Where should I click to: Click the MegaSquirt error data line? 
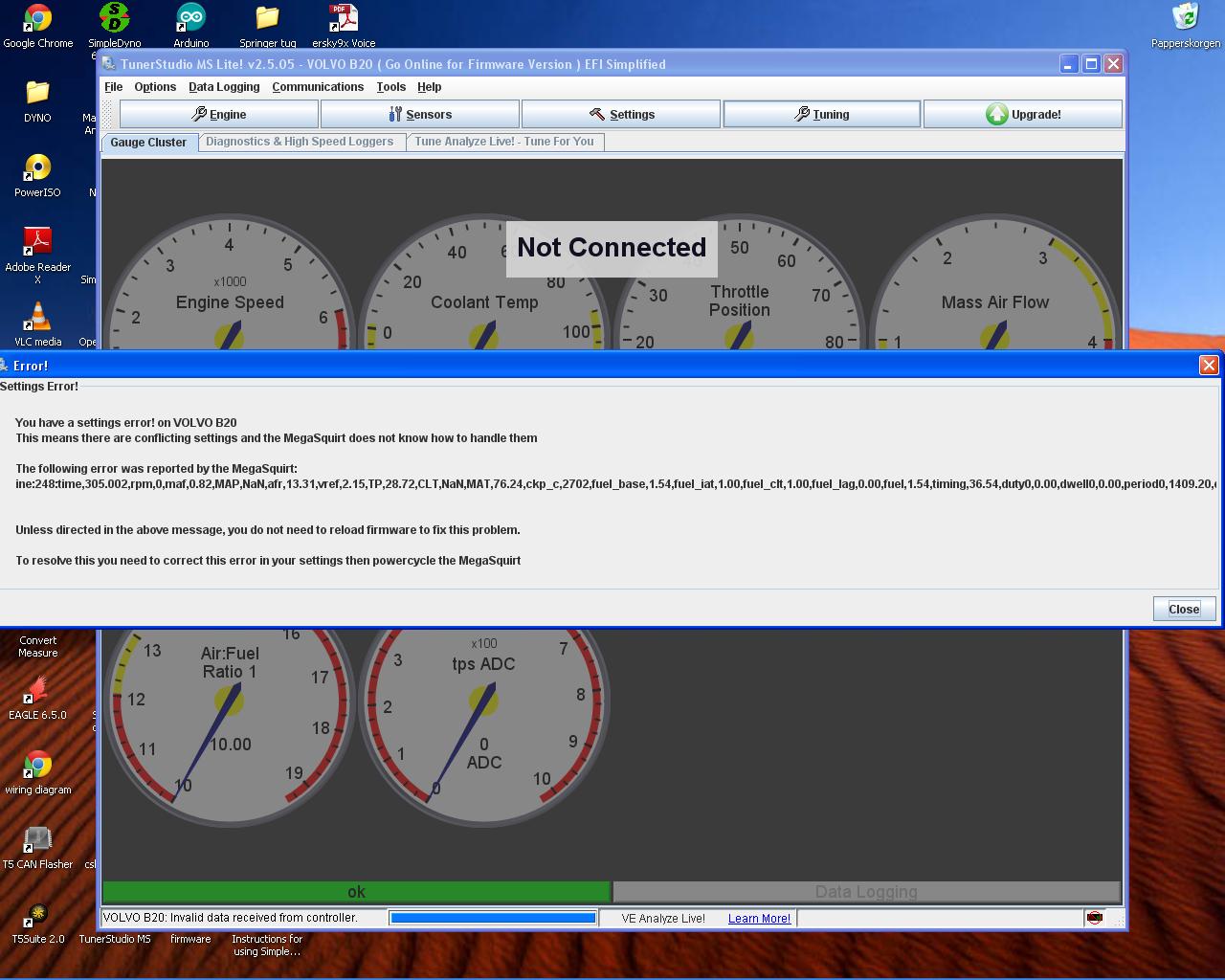coord(616,484)
